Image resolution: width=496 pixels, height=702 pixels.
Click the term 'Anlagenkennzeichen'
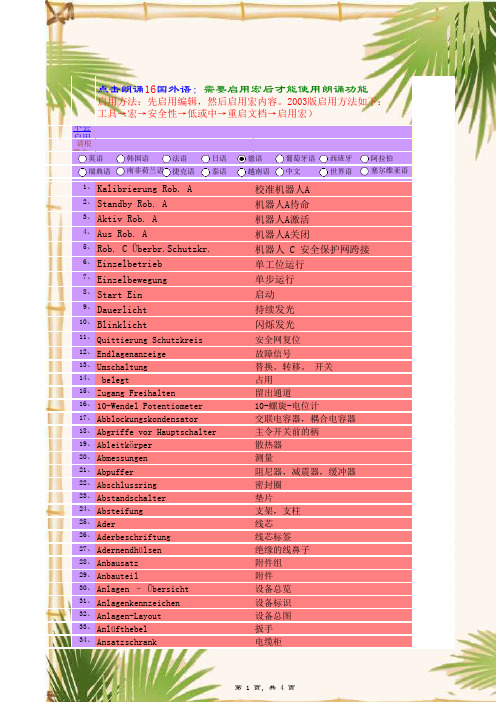(138, 604)
